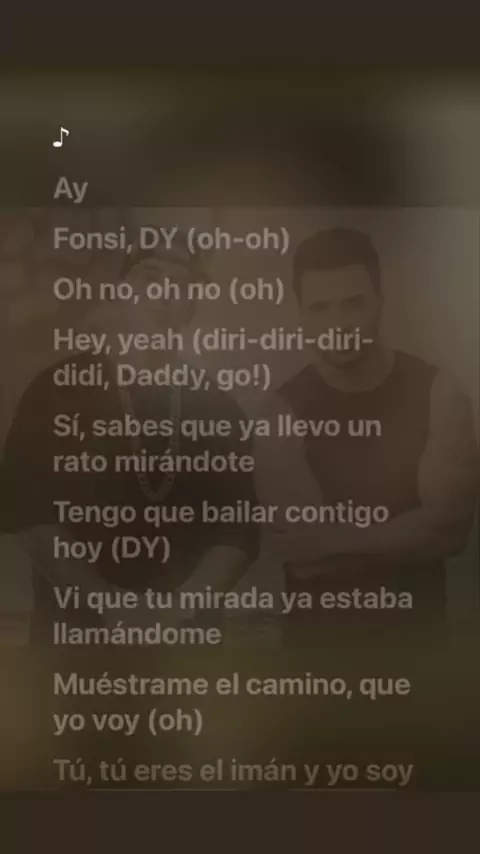Image resolution: width=480 pixels, height=854 pixels.
Task: Jump to "Tengo que bailar contigo" line
Action: (221, 513)
